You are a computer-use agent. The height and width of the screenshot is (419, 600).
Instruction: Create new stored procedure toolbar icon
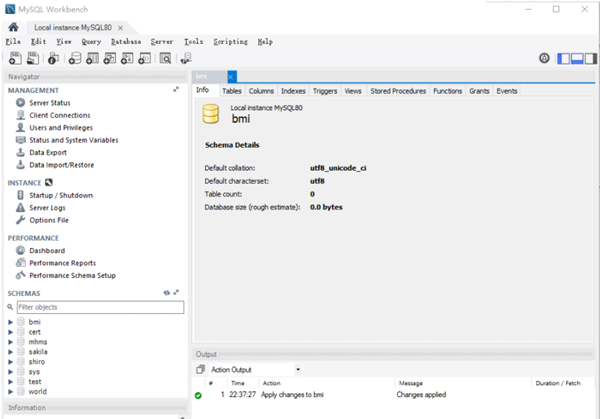pyautogui.click(x=127, y=58)
